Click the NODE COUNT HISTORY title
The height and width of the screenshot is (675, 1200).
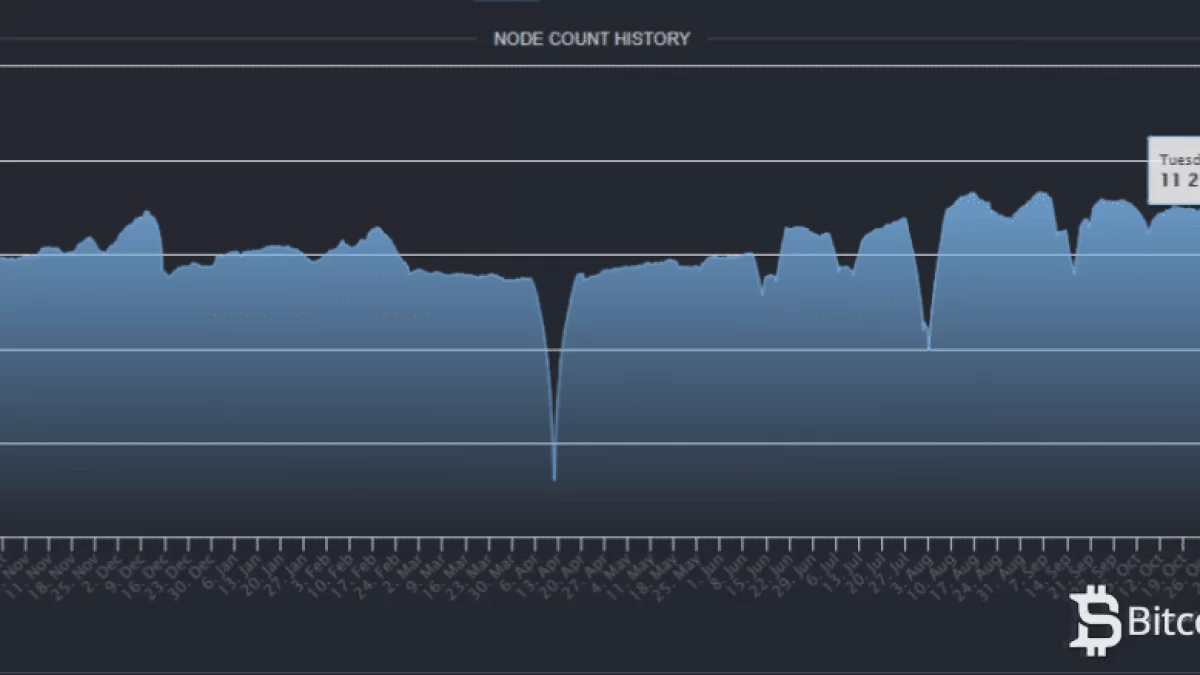[591, 39]
